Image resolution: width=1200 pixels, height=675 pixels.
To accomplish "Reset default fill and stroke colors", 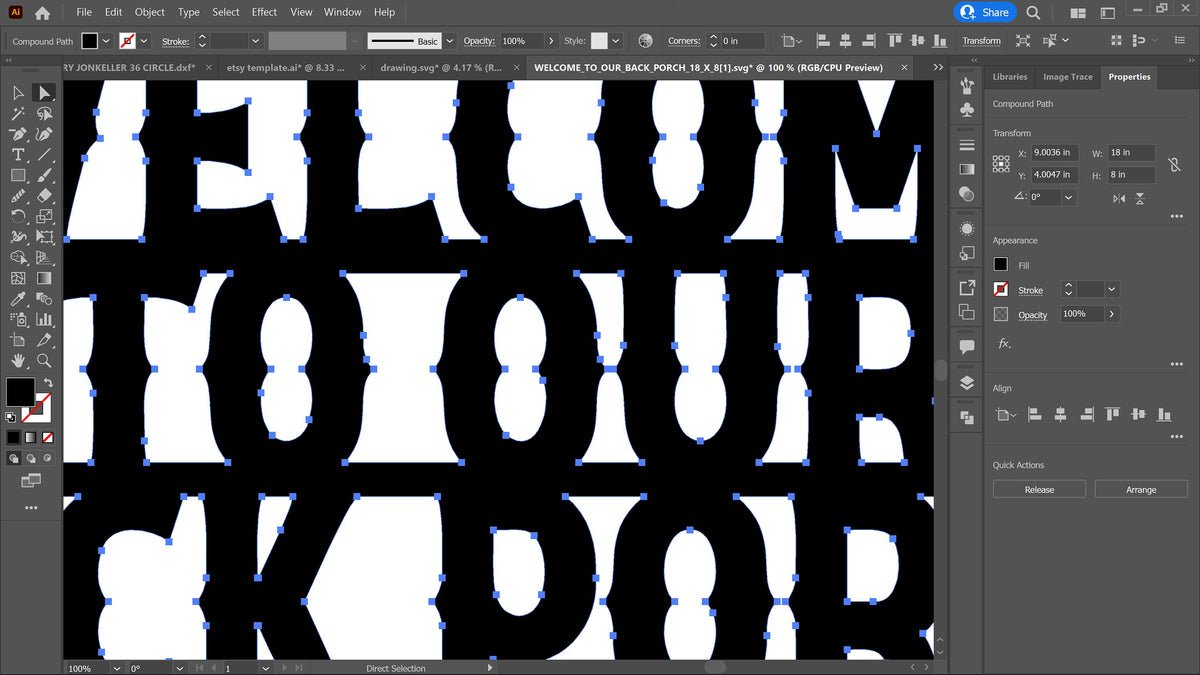I will click(11, 416).
